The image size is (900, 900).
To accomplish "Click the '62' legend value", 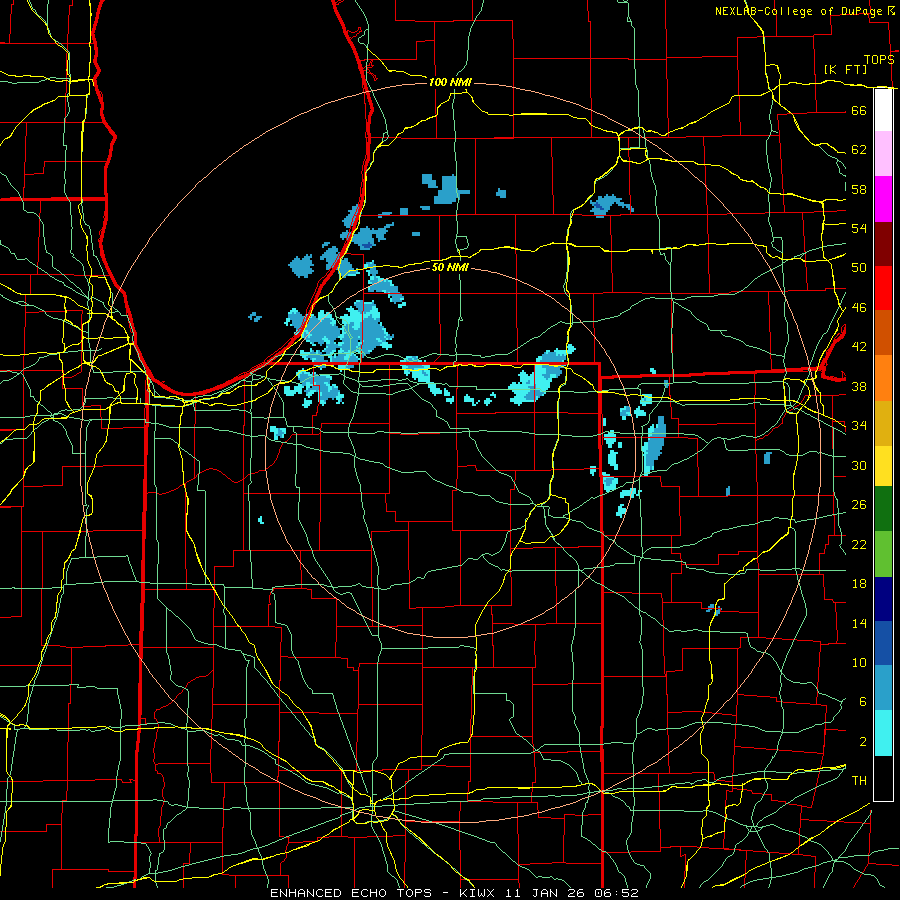I will pyautogui.click(x=859, y=150).
